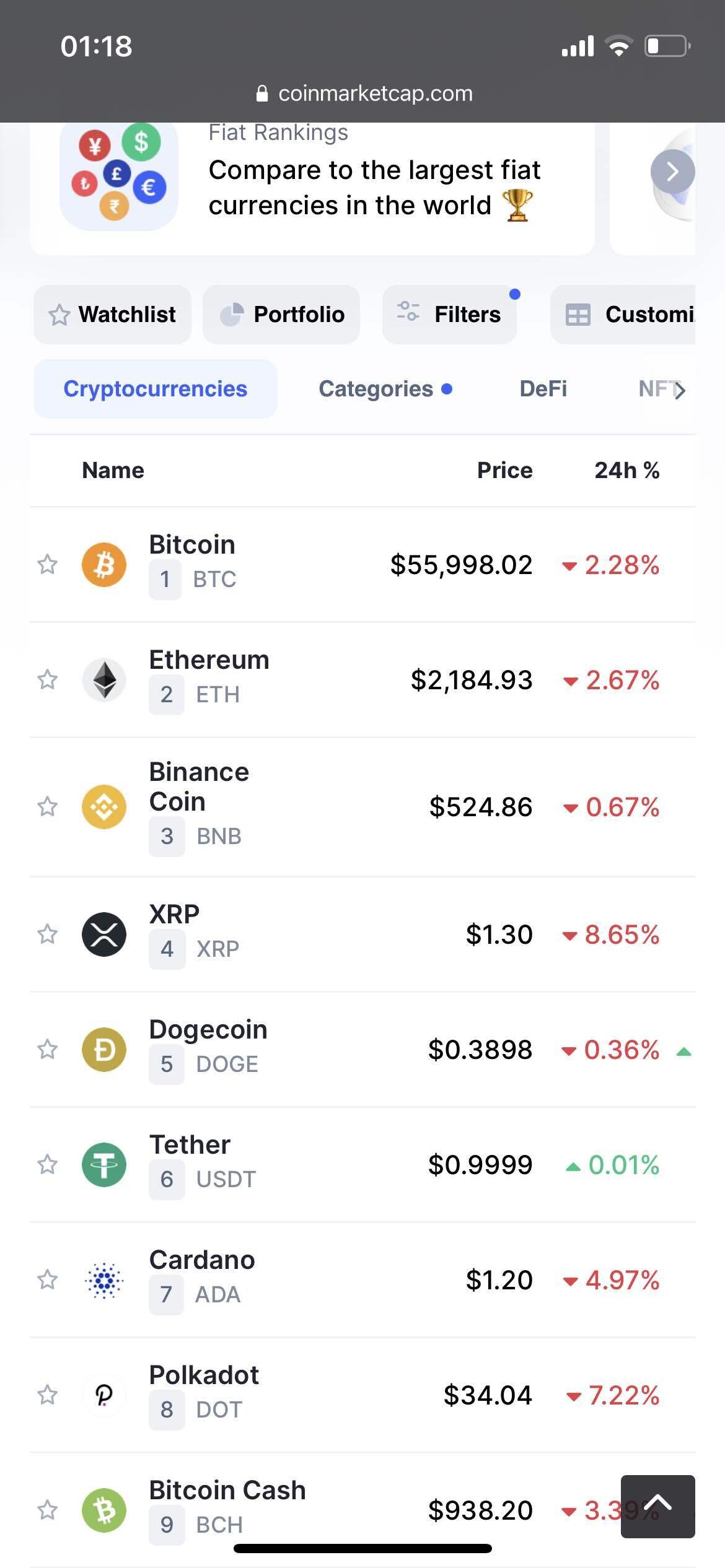Open the Watchlist button

click(112, 315)
